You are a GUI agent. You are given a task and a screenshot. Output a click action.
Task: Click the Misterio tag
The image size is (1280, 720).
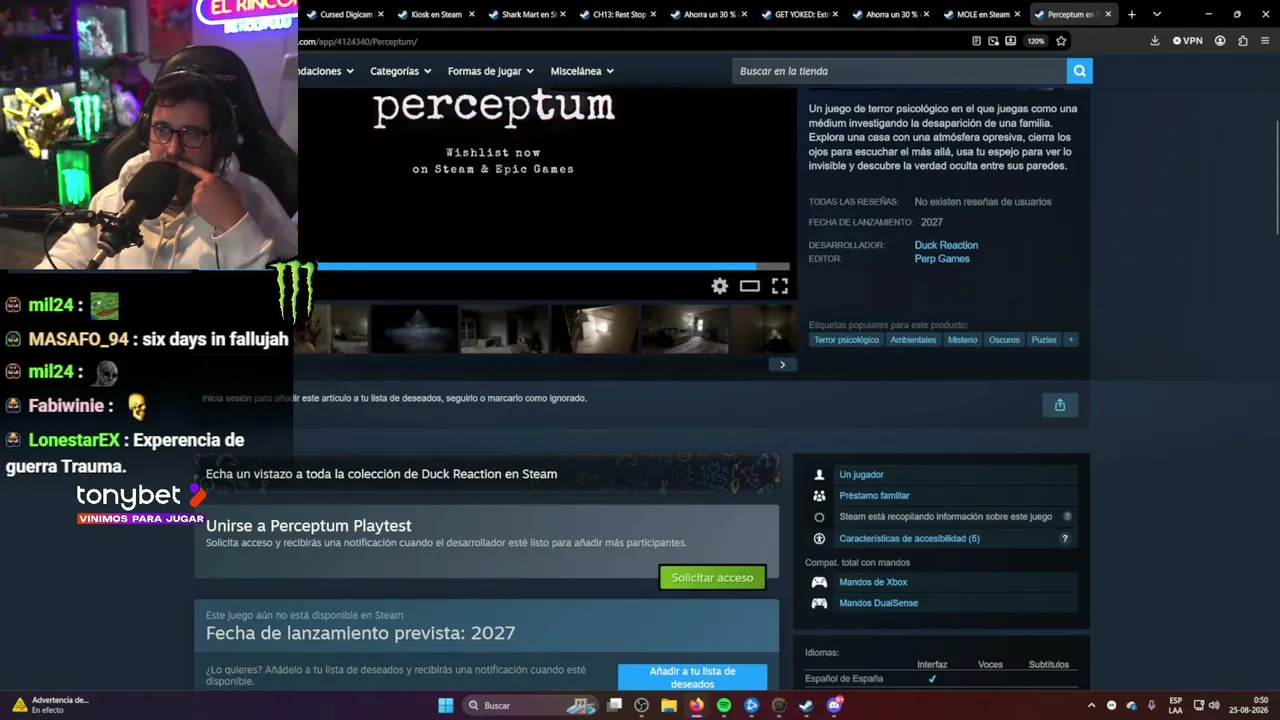[x=962, y=340]
